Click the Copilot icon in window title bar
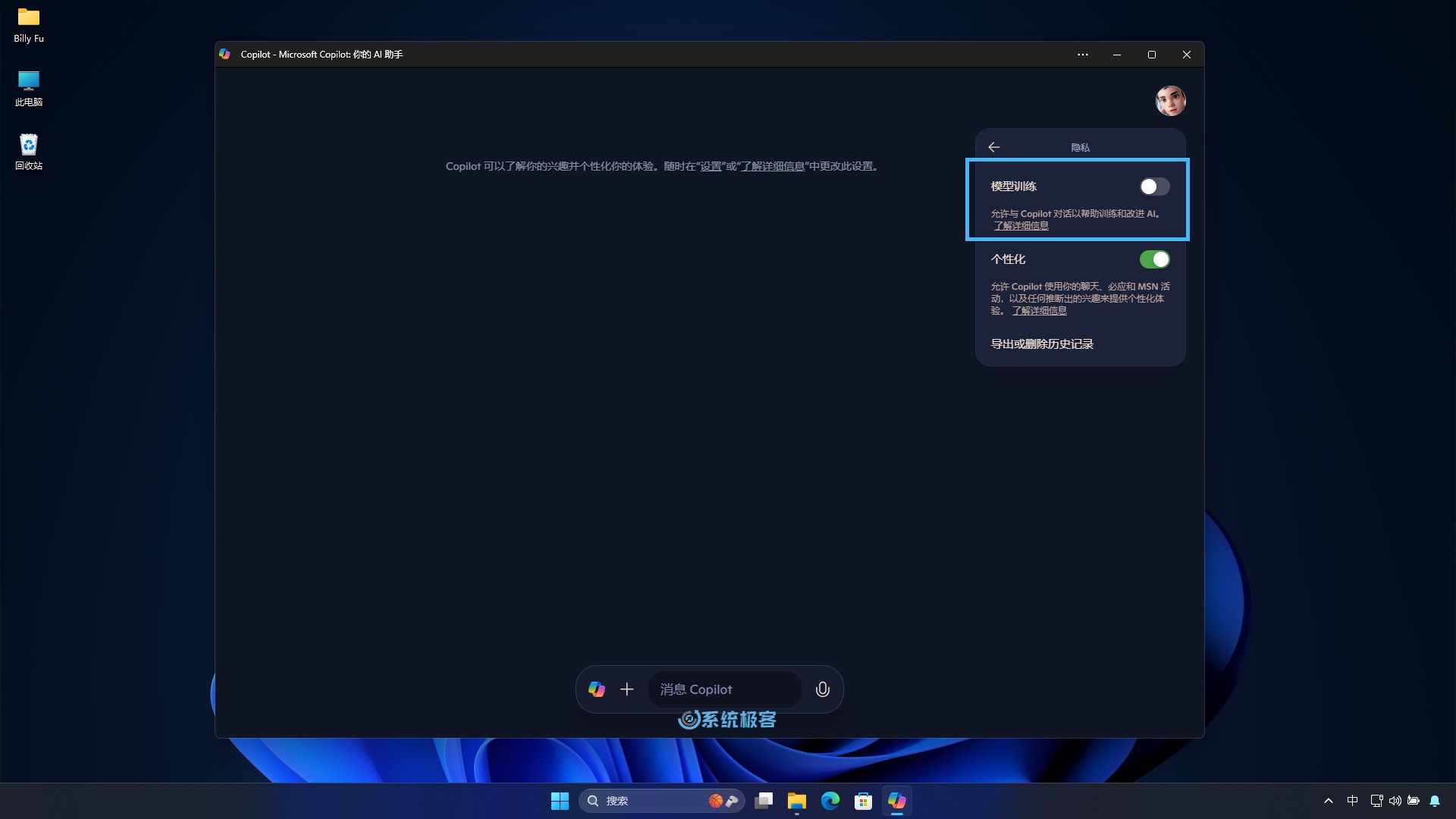The height and width of the screenshot is (819, 1456). coord(224,55)
